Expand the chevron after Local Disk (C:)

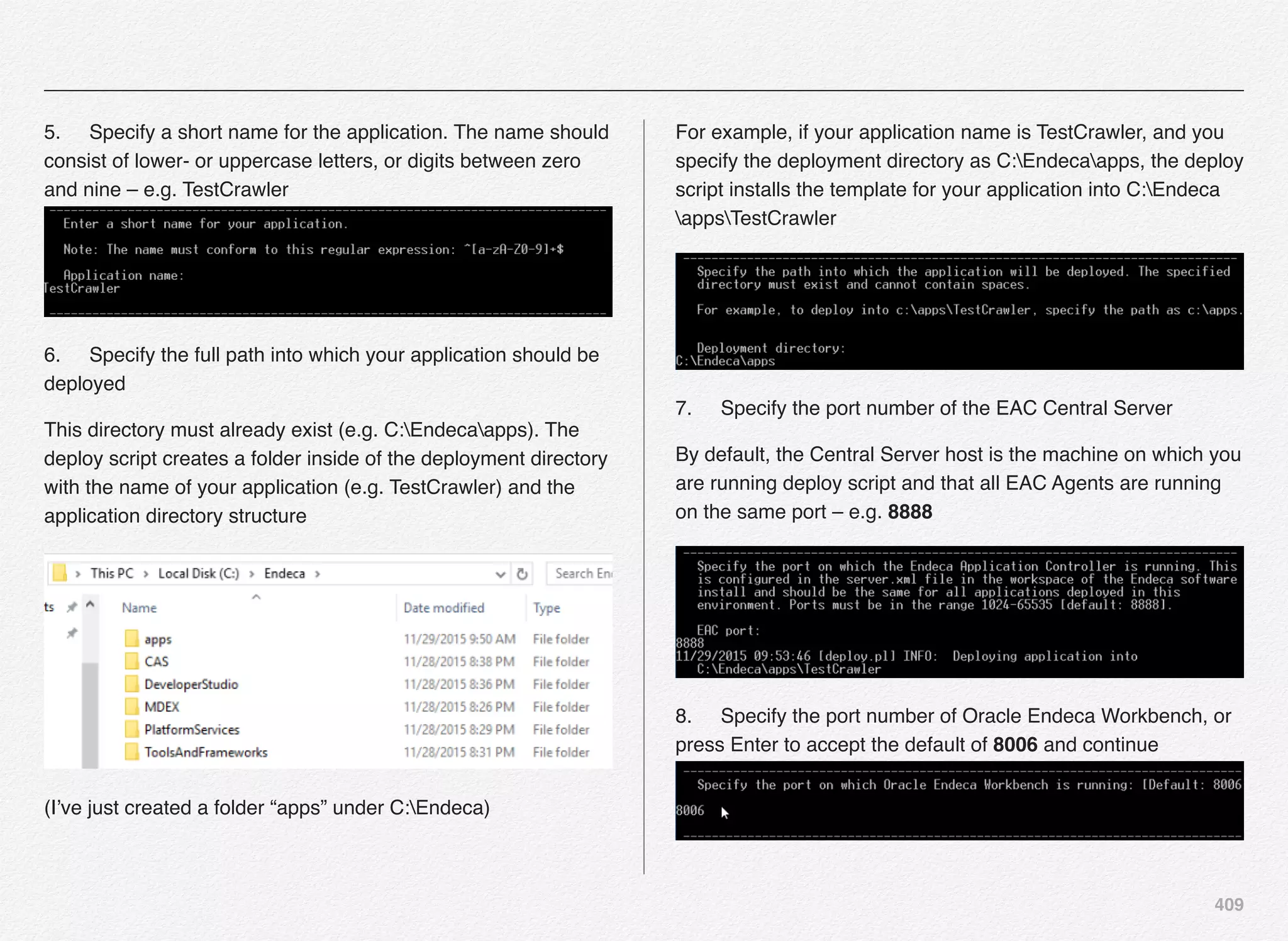pyautogui.click(x=252, y=574)
